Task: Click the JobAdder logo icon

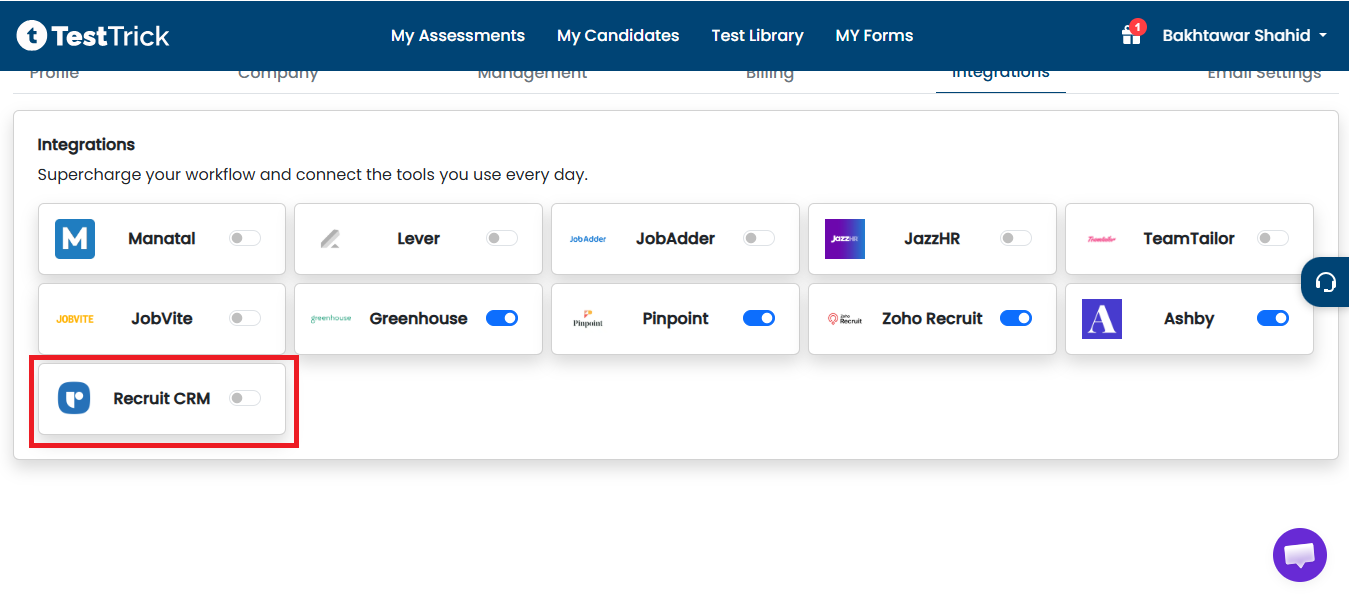Action: (x=588, y=239)
